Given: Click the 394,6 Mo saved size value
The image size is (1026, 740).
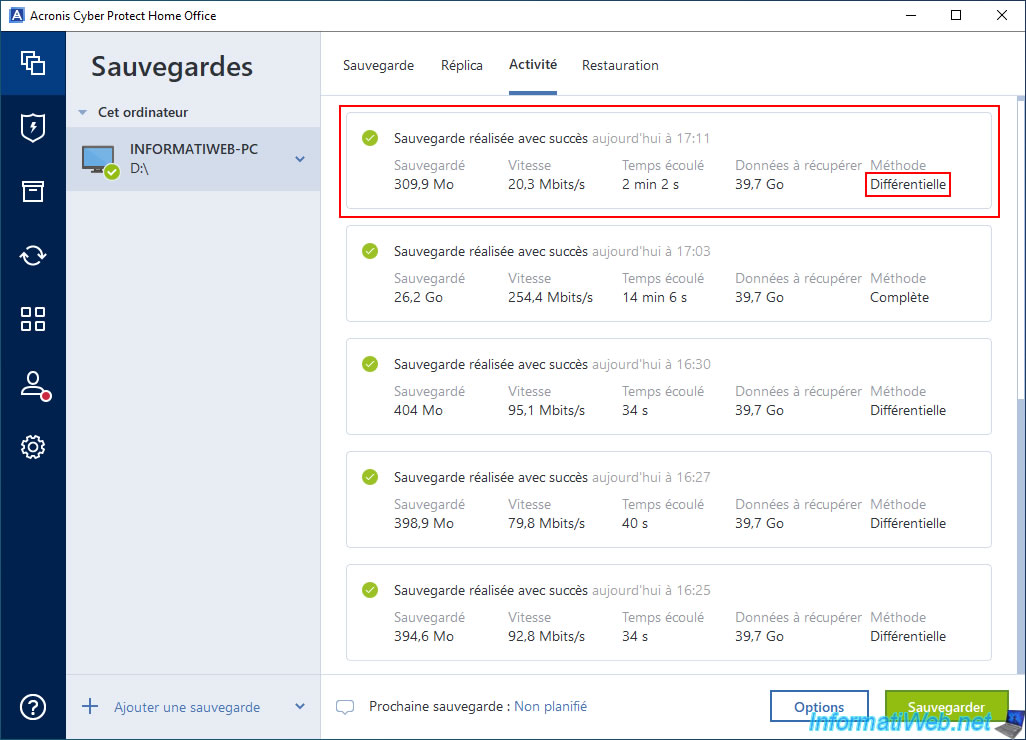Looking at the screenshot, I should (x=423, y=637).
